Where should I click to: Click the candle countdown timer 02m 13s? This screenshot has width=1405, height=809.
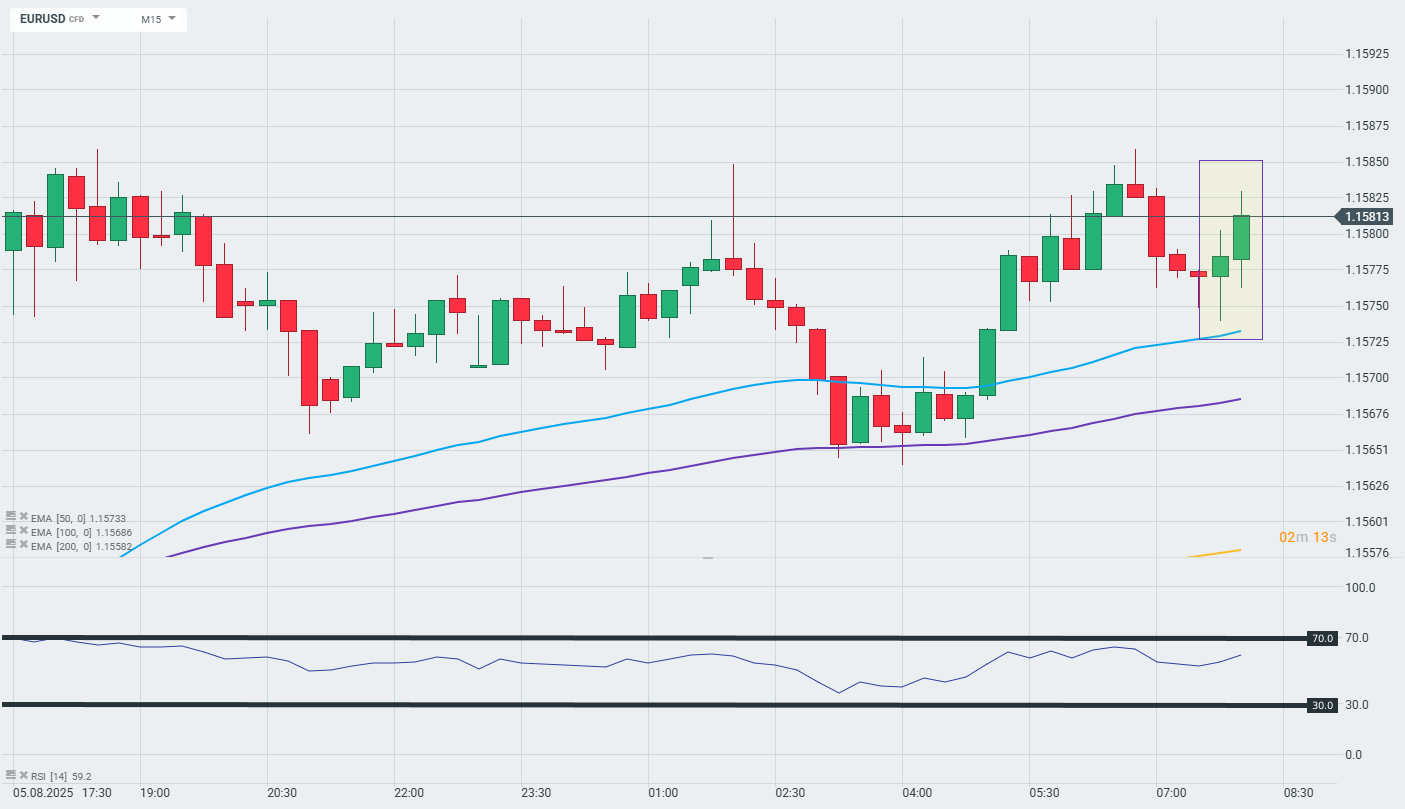click(1308, 537)
